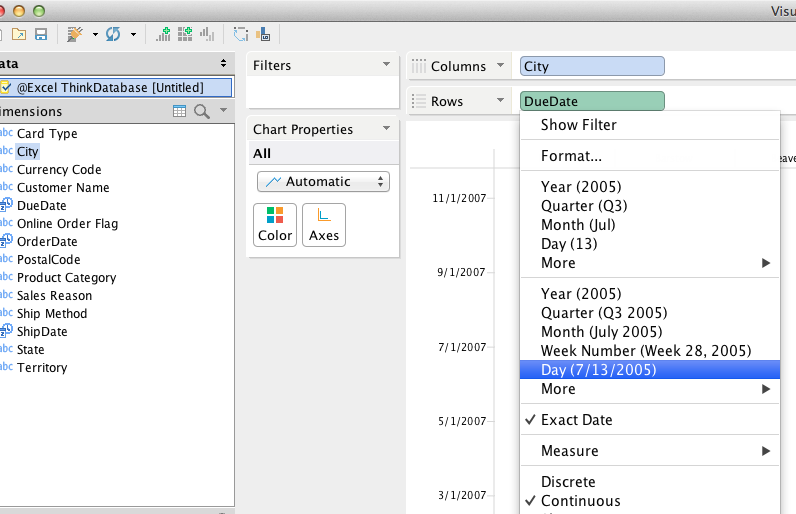The height and width of the screenshot is (514, 796).
Task: Click the City pill in Columns
Action: pos(592,67)
